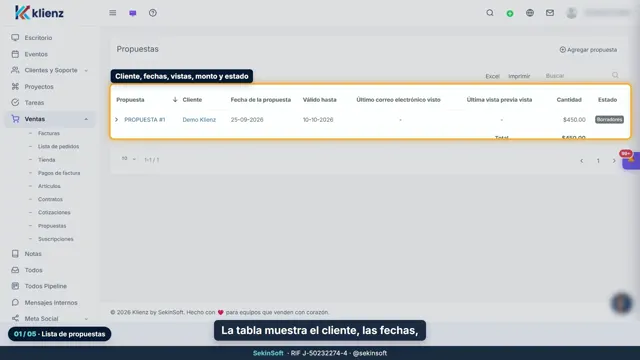Sort by the Propuesta column arrow

(175, 100)
